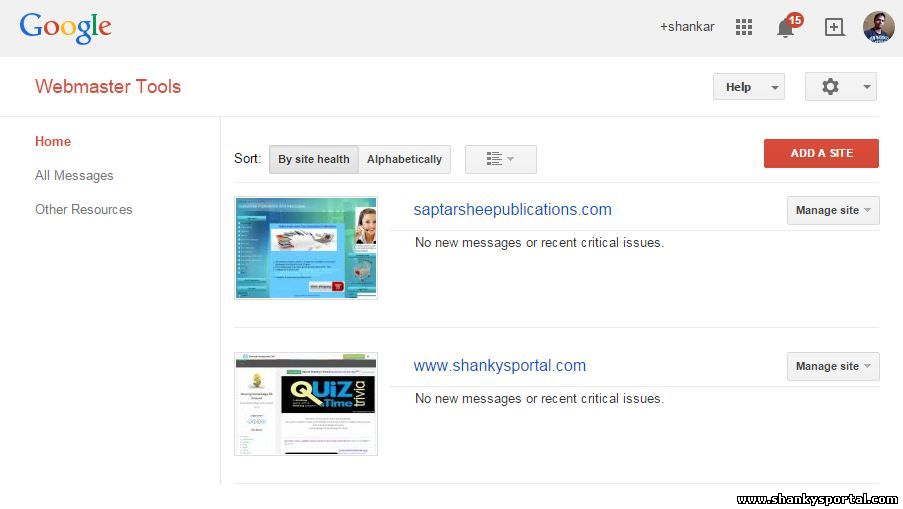Click the Webmaster Tools title
Screen dimensions: 903x509
[x=108, y=86]
